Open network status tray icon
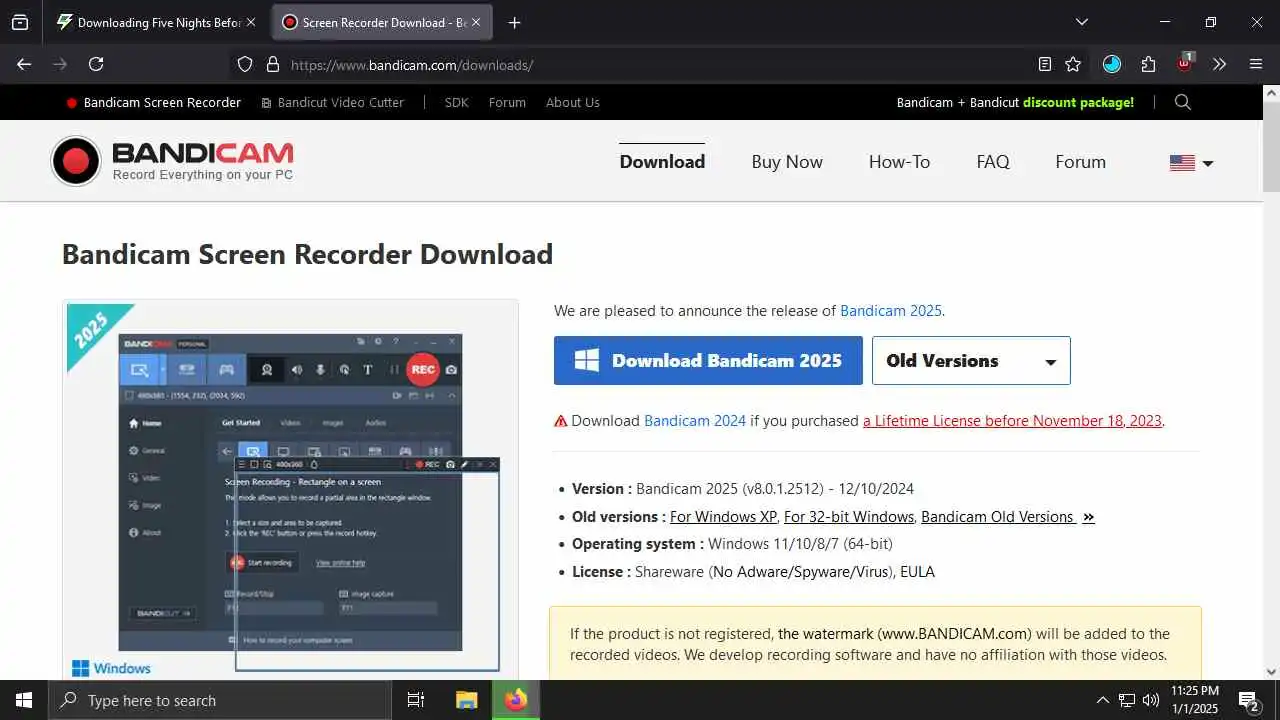The width and height of the screenshot is (1280, 720). 1127,700
